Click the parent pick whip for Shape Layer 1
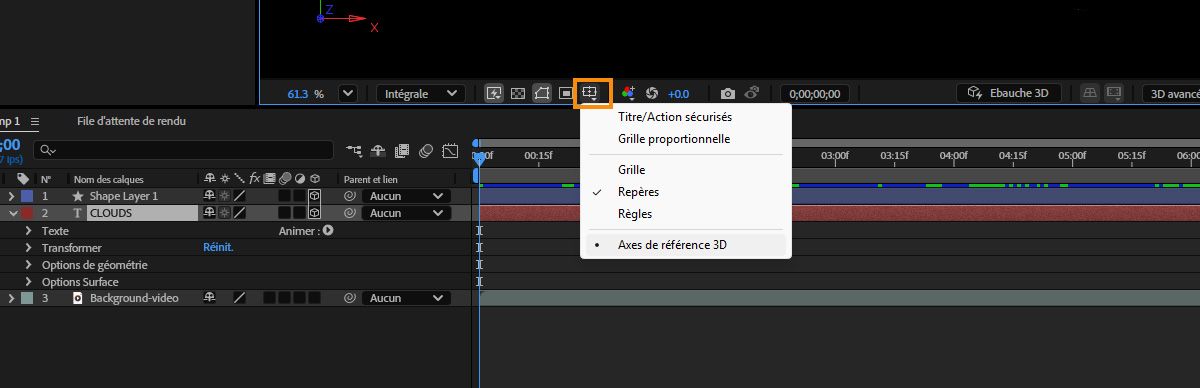Image resolution: width=1200 pixels, height=388 pixels. tap(350, 196)
